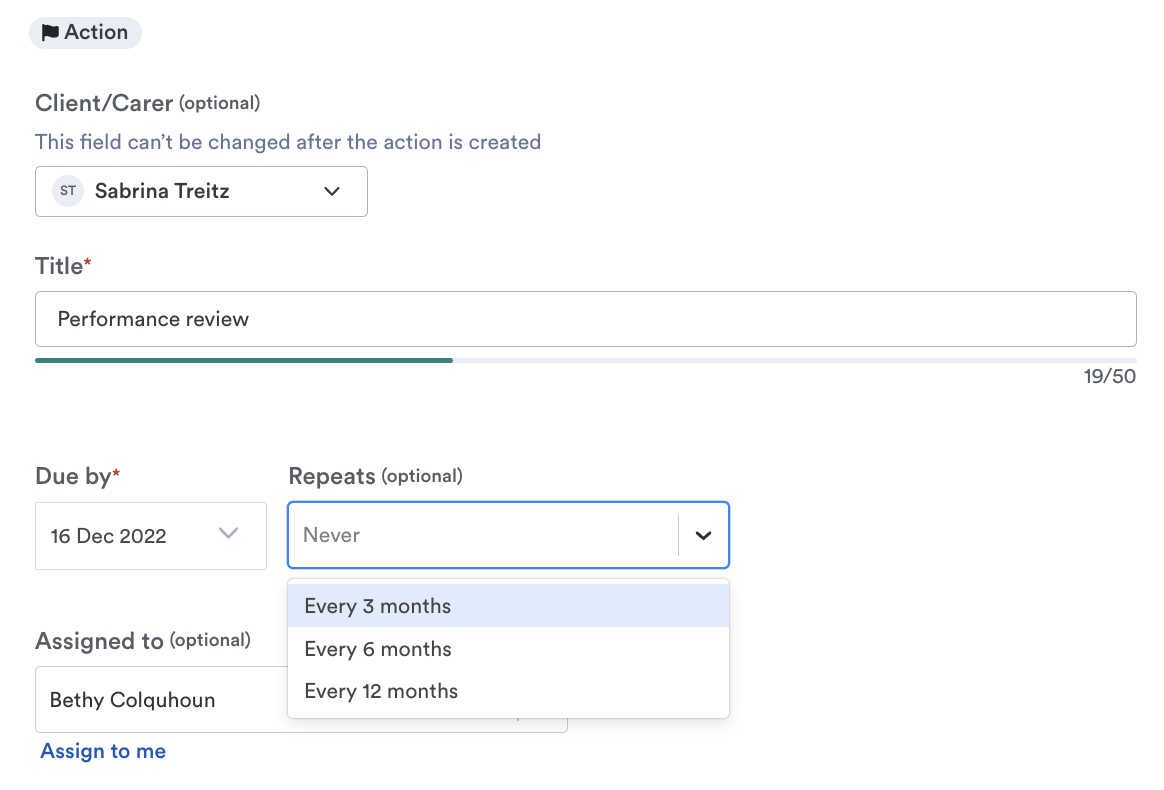The height and width of the screenshot is (790, 1164).
Task: Click the 19/50 character counter
Action: point(1109,377)
